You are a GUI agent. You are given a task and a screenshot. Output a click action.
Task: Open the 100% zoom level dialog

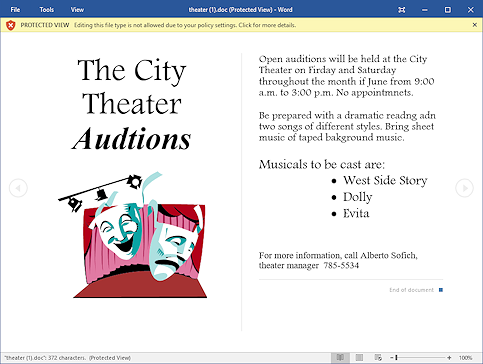tap(465, 358)
